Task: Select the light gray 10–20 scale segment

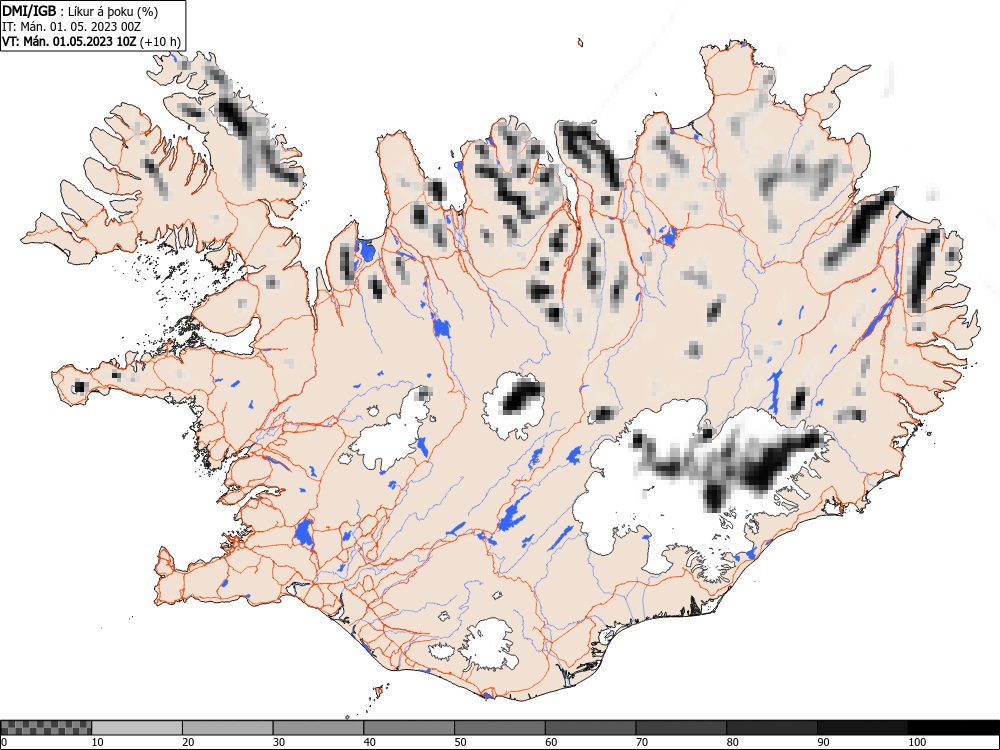Action: coord(137,728)
